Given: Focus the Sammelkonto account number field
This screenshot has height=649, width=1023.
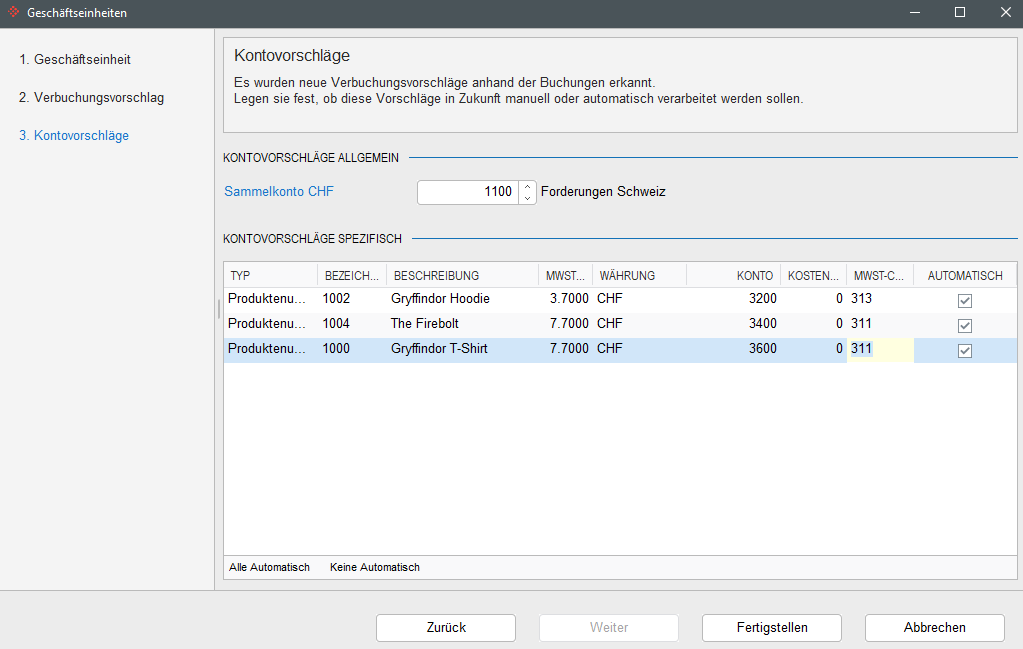Looking at the screenshot, I should click(x=468, y=192).
